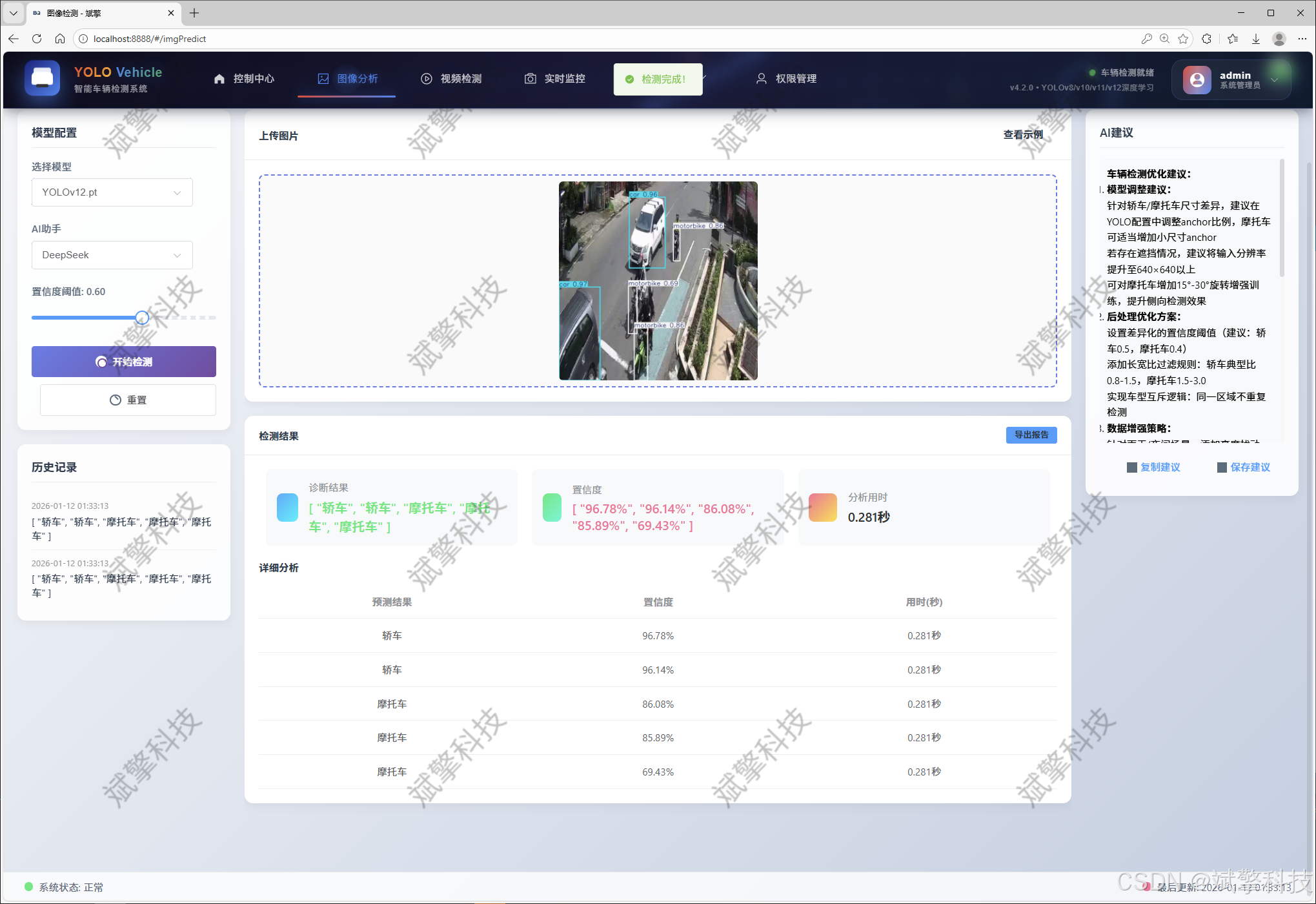Click the admin user avatar icon

click(x=1197, y=79)
